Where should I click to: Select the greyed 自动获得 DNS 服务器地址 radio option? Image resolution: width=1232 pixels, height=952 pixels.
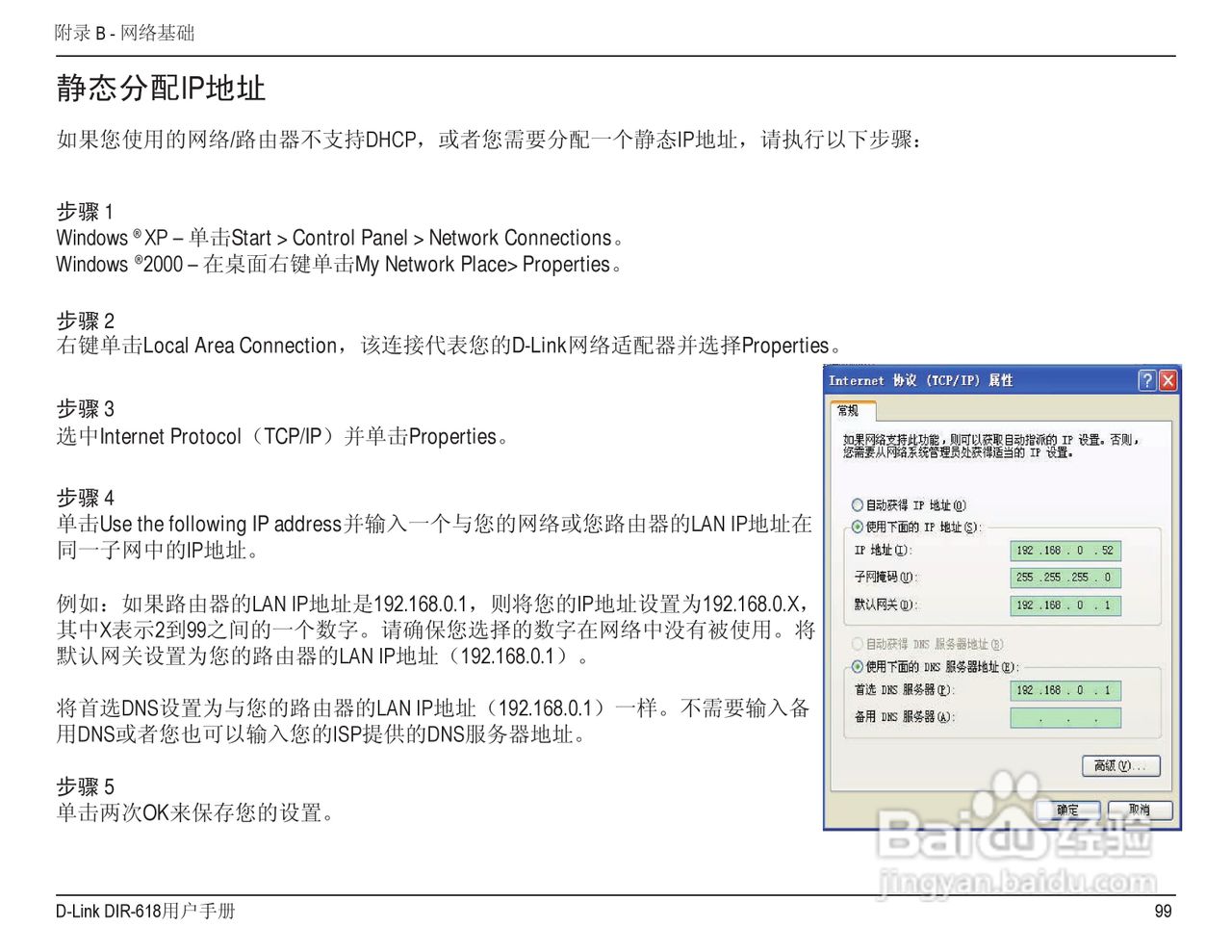coord(857,644)
